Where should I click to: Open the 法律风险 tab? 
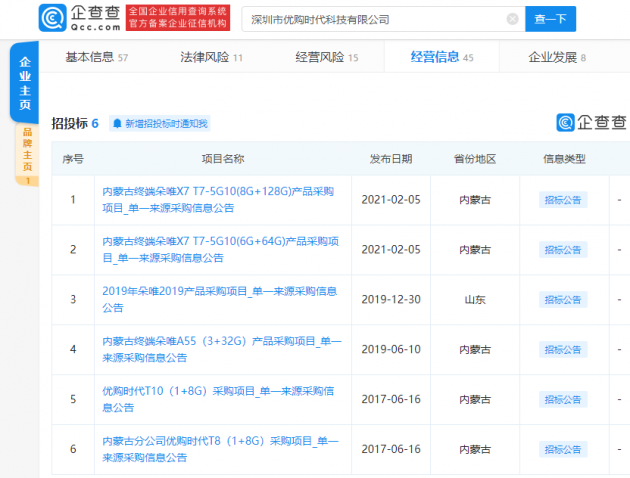(x=211, y=57)
